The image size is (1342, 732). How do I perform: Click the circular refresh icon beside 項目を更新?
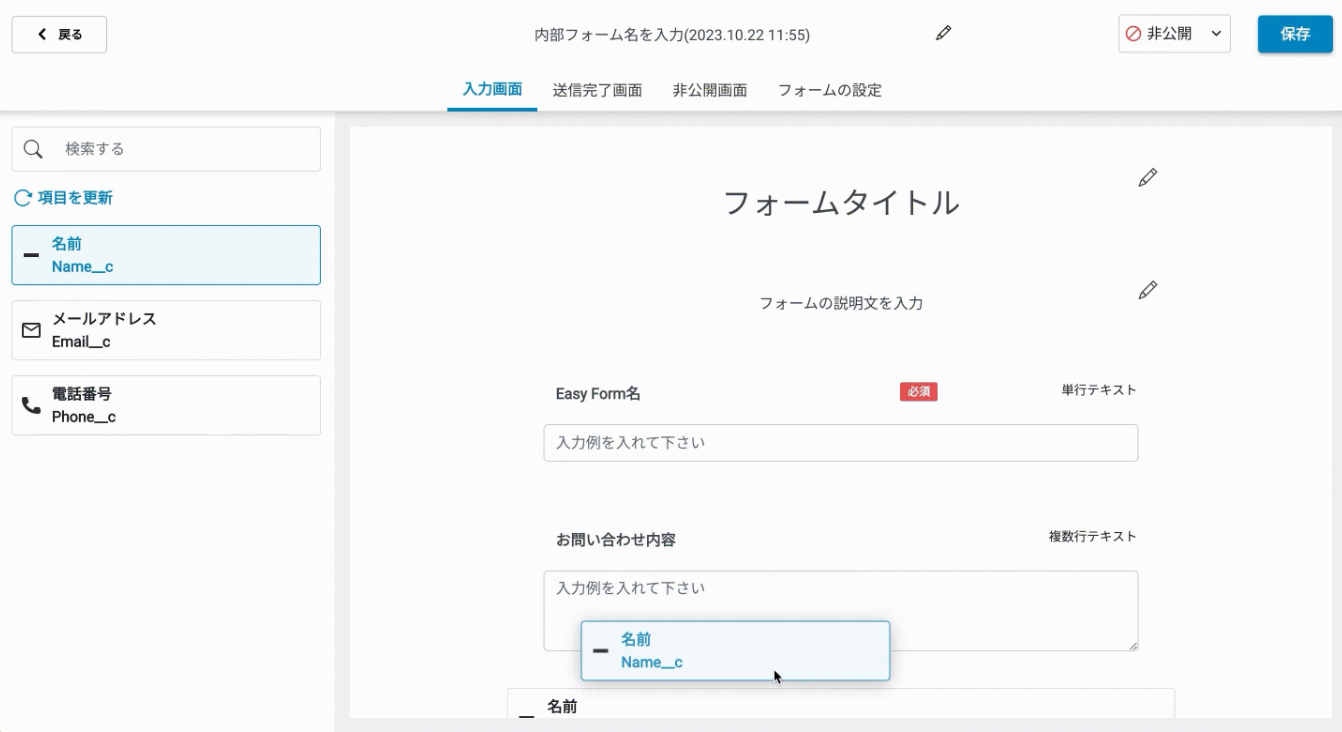[23, 198]
